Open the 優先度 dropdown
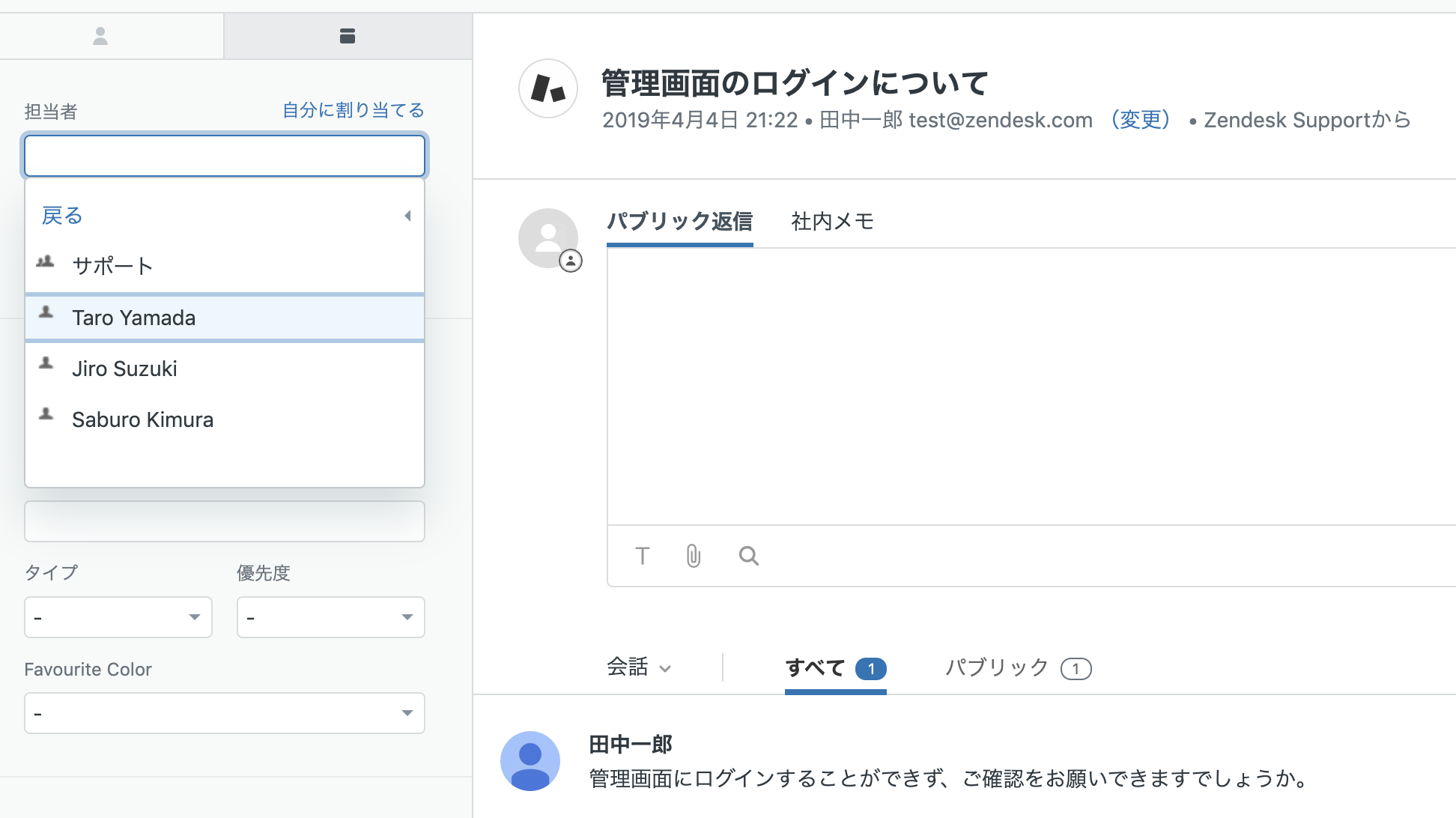Screen dimensions: 1456x818 point(330,617)
